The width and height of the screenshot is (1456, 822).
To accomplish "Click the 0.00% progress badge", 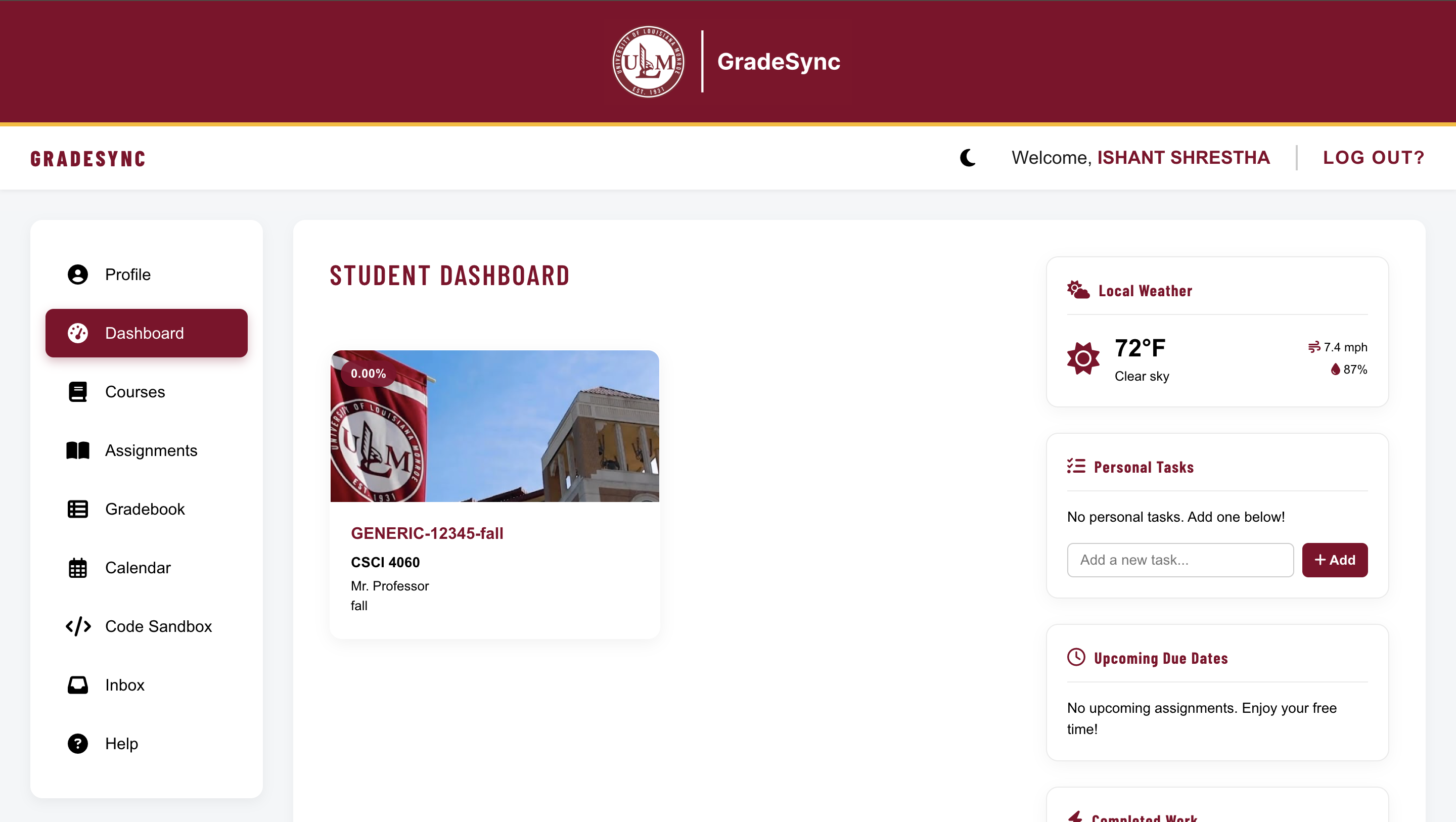I will (368, 374).
